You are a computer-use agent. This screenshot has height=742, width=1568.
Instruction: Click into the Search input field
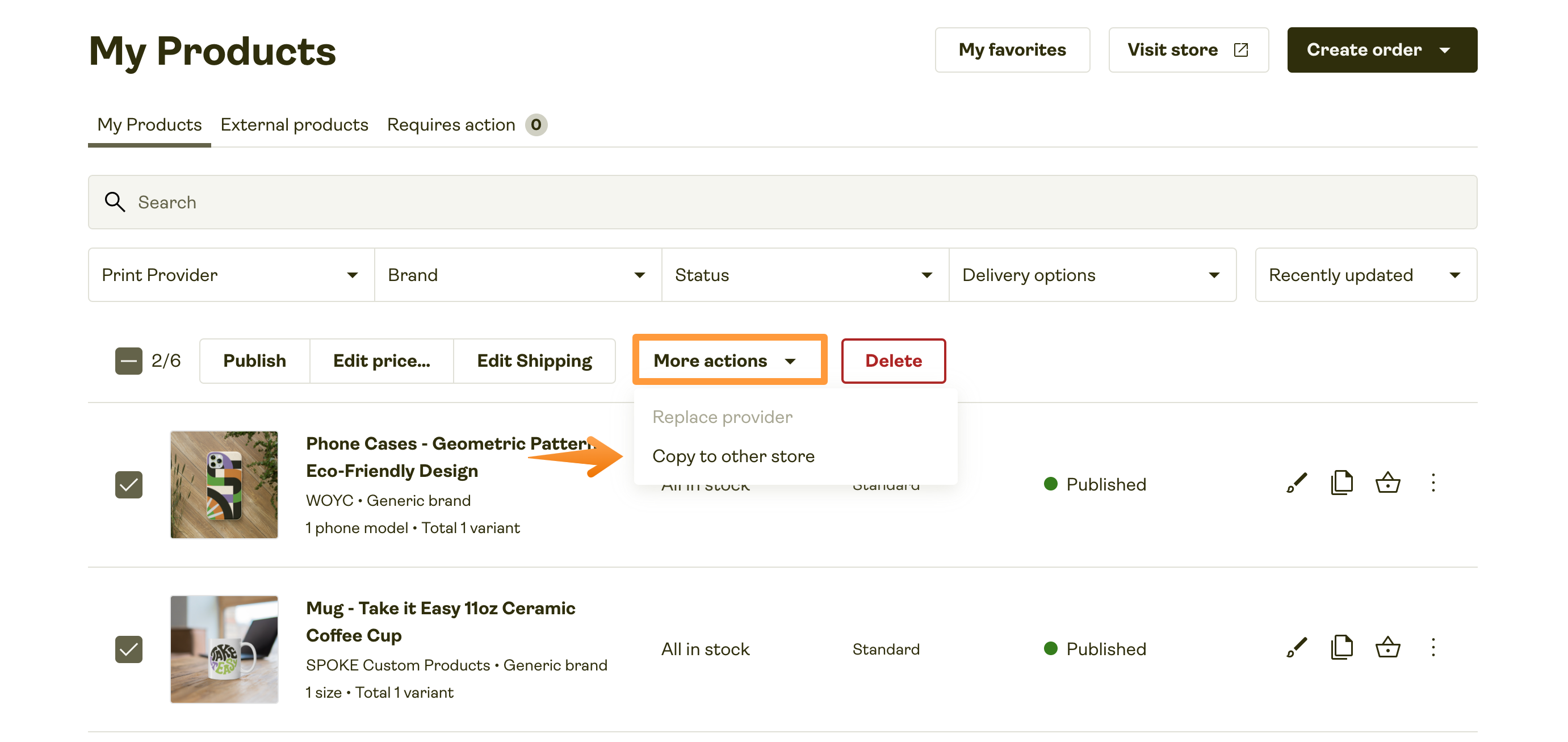[x=782, y=202]
